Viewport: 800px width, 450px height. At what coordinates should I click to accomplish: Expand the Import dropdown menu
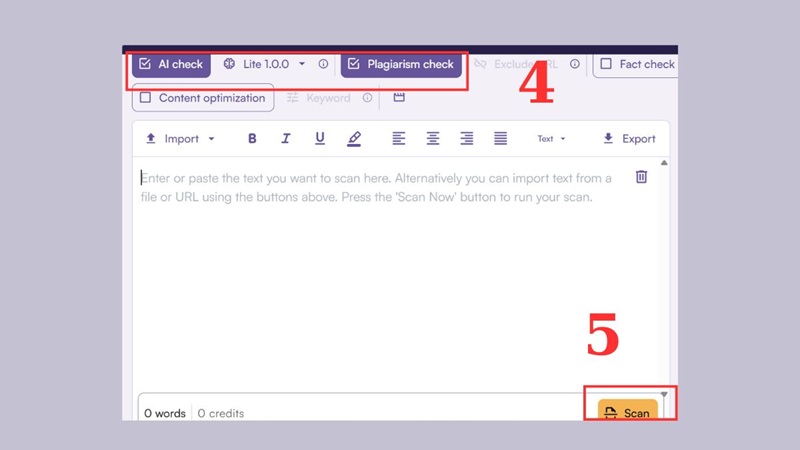pyautogui.click(x=181, y=139)
